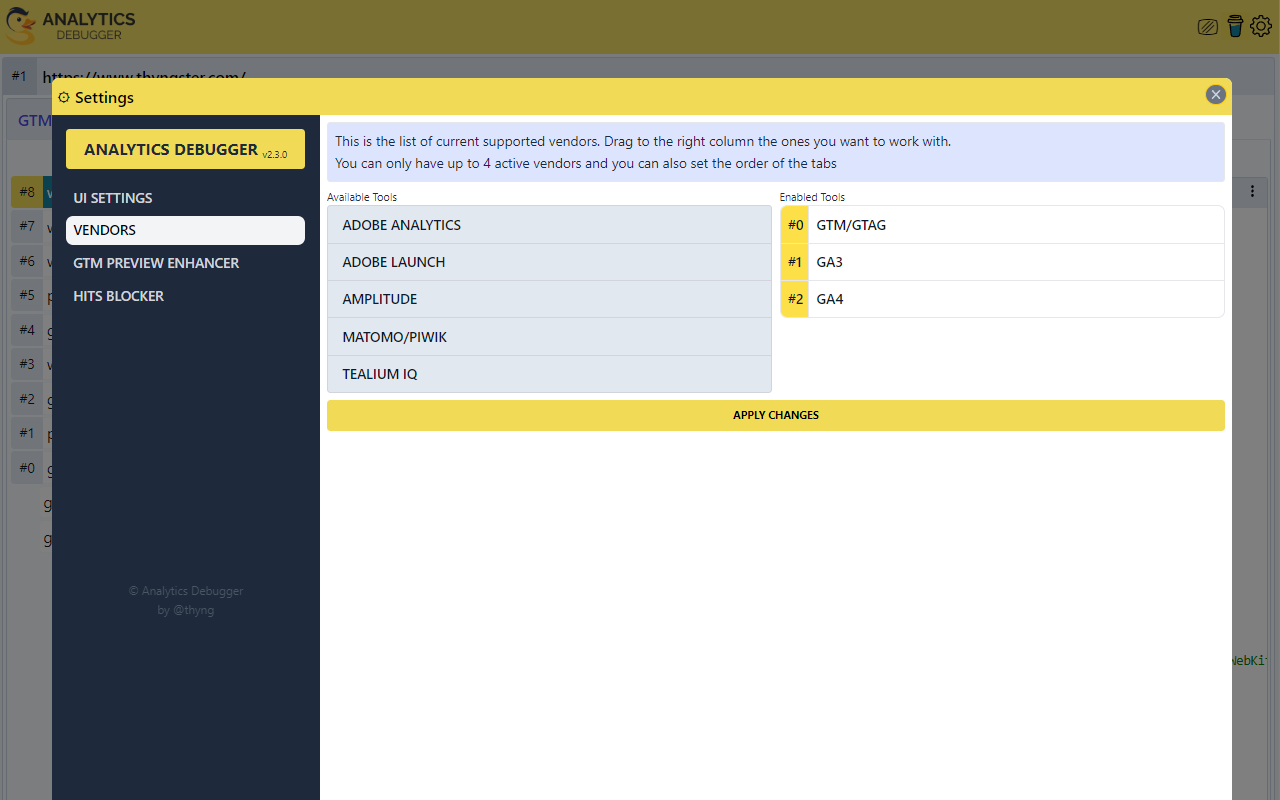The image size is (1280, 800).
Task: Click the Analytics Debugger duck logo
Action: pyautogui.click(x=21, y=26)
